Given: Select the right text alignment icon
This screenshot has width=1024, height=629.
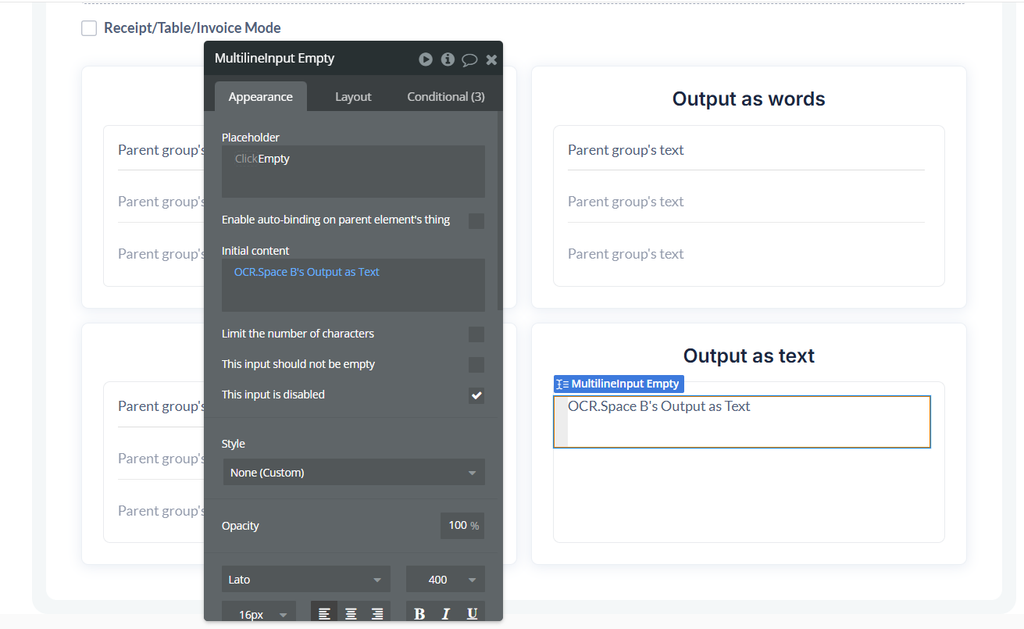Looking at the screenshot, I should click(x=377, y=612).
